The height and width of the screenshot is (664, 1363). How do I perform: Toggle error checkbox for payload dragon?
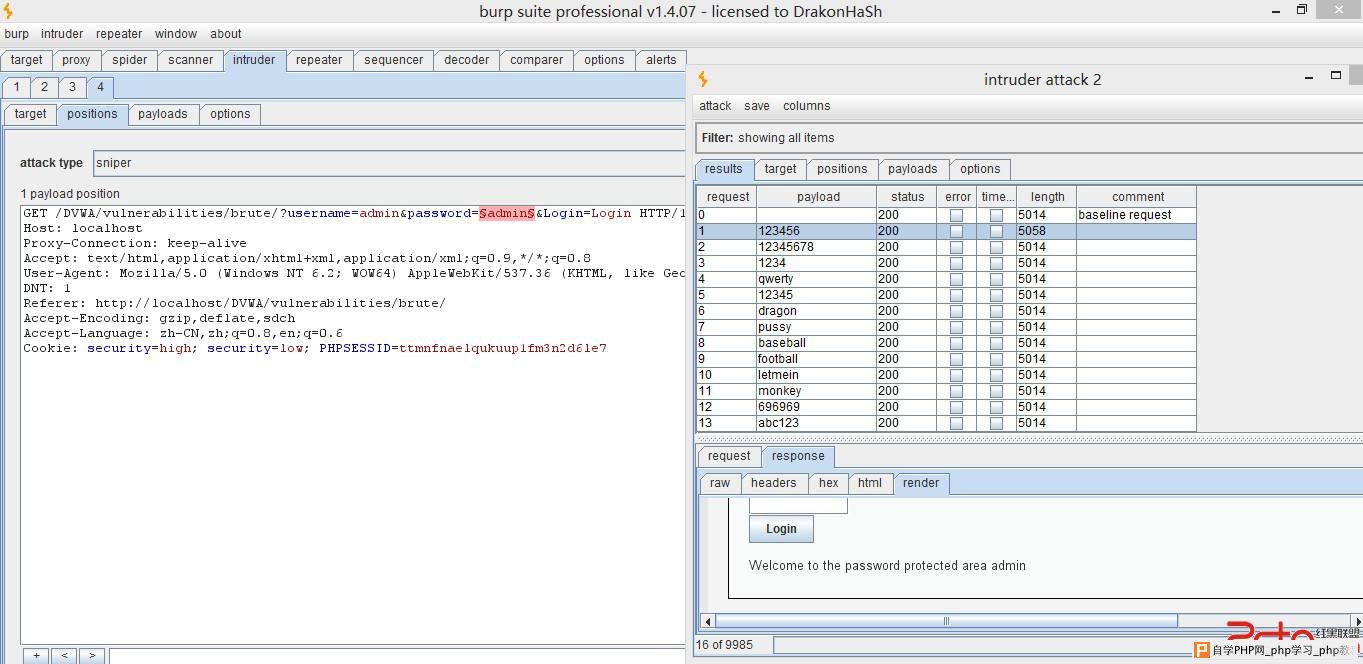957,311
